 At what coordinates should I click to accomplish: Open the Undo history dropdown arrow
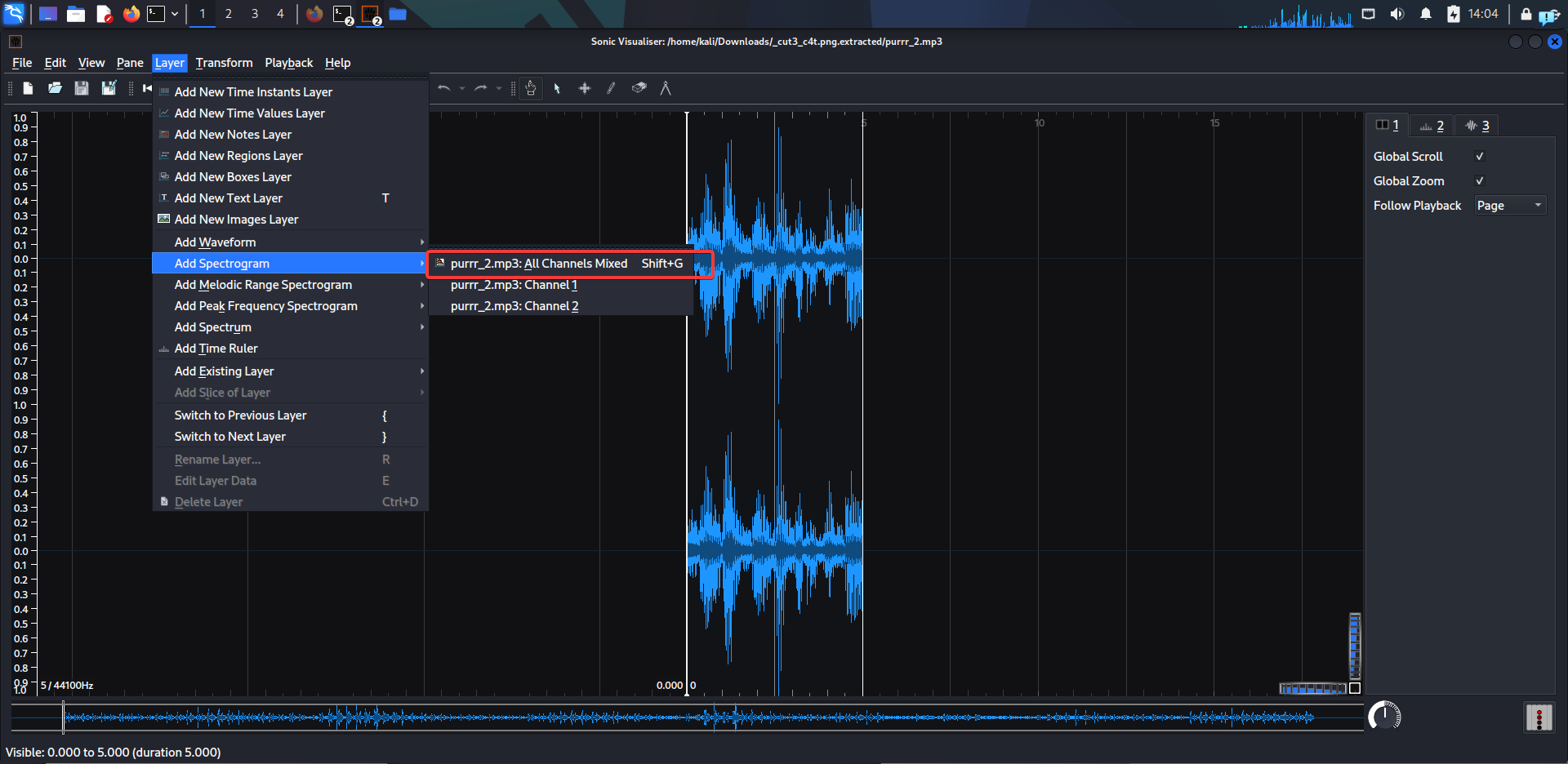tap(462, 88)
